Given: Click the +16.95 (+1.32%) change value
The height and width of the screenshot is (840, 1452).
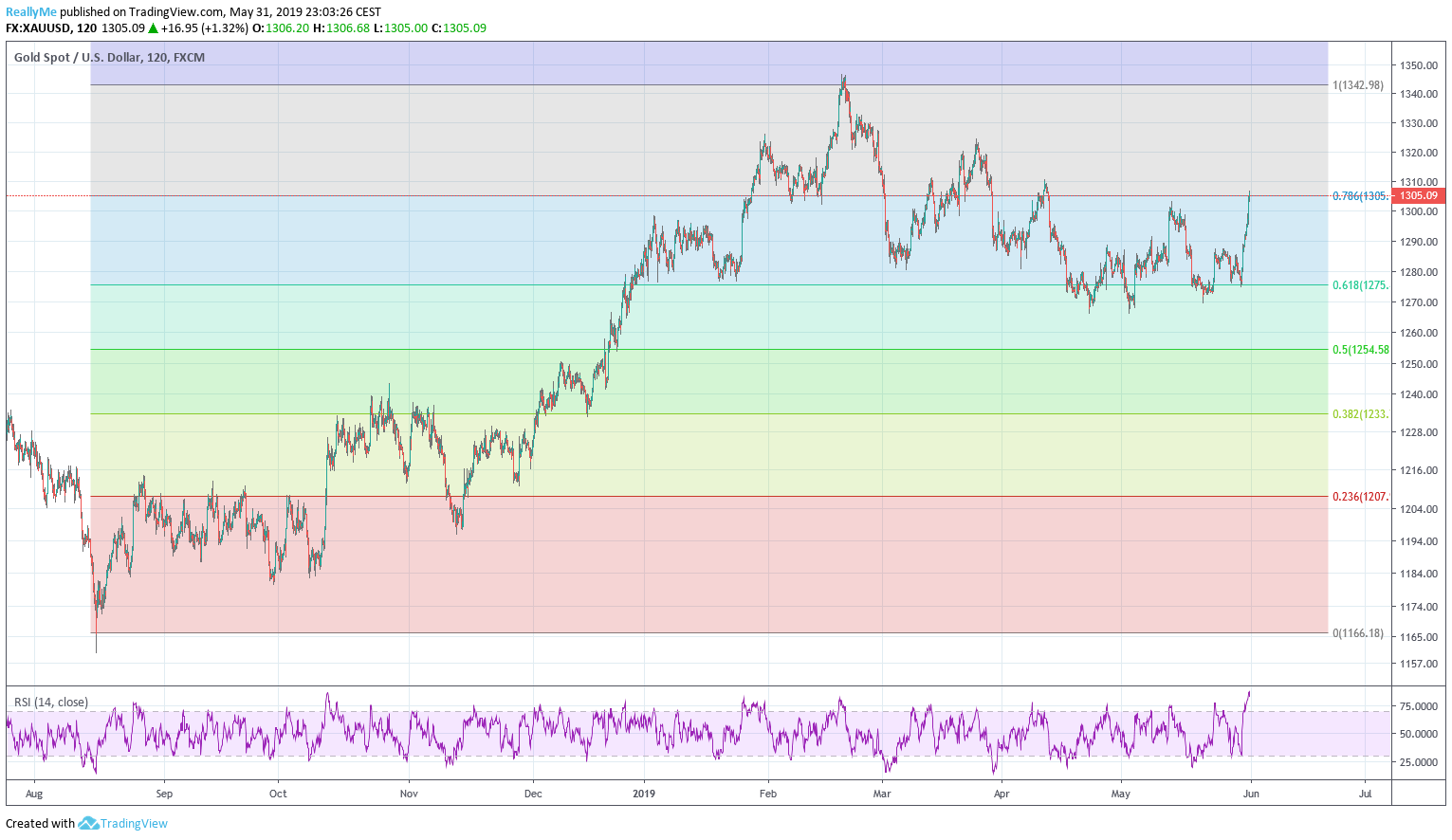Looking at the screenshot, I should click(205, 28).
